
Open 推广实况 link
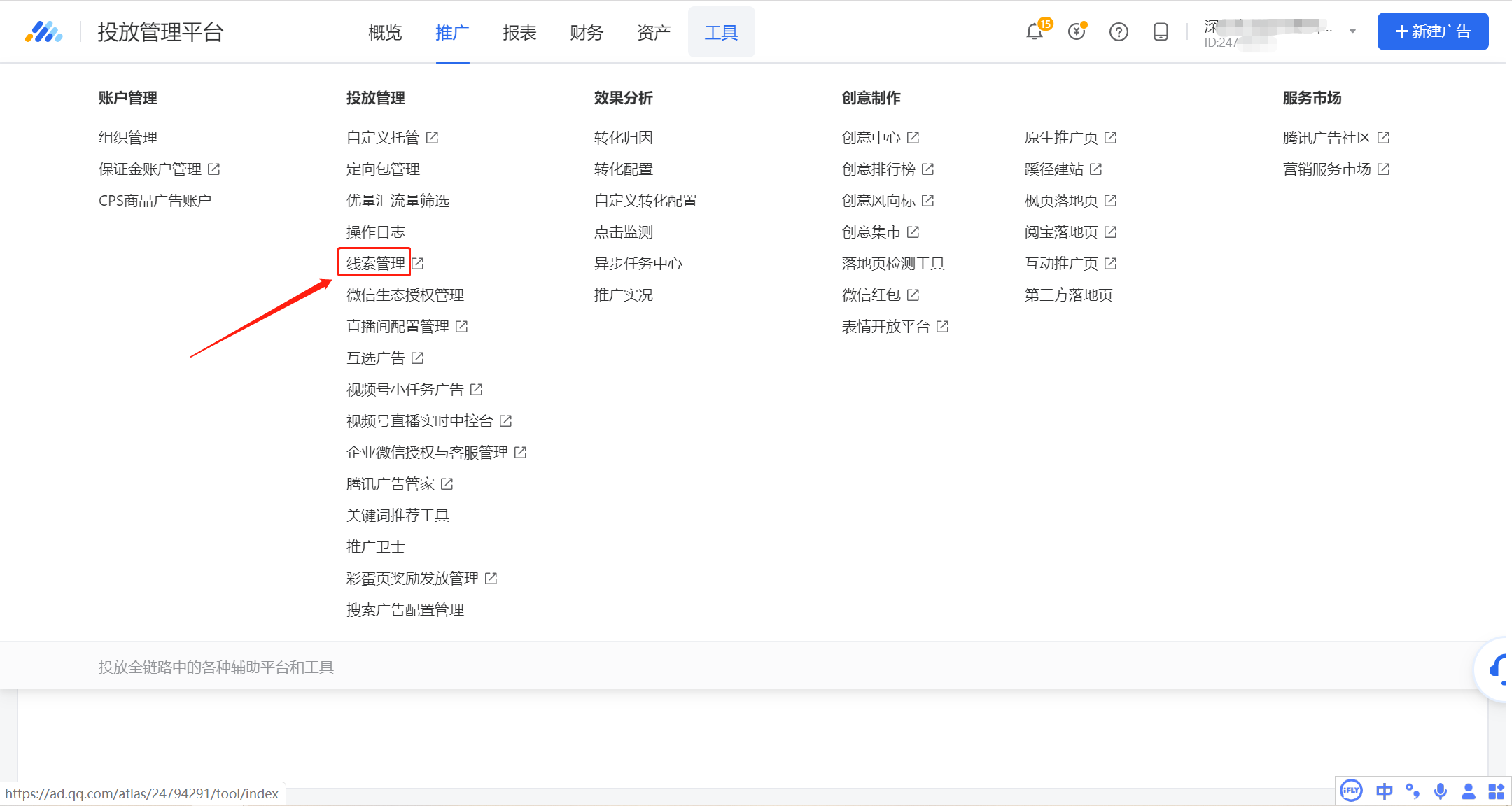click(x=624, y=295)
